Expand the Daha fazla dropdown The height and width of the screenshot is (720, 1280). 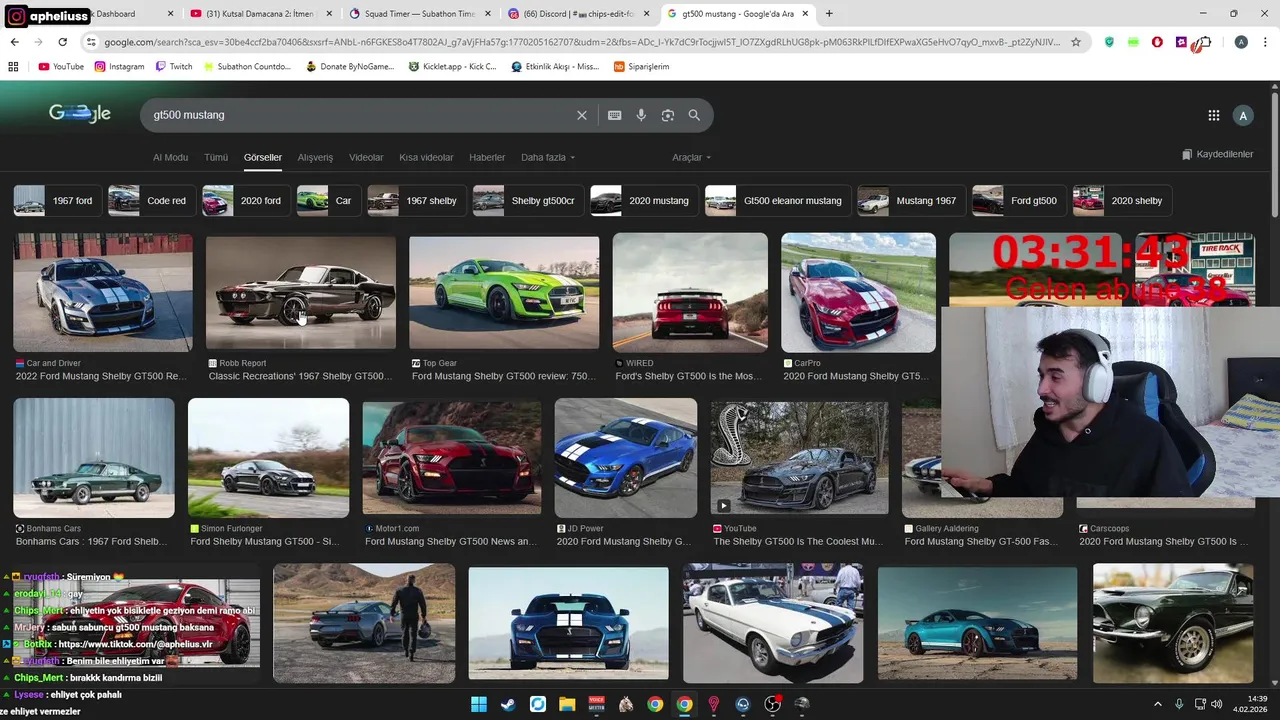point(548,157)
